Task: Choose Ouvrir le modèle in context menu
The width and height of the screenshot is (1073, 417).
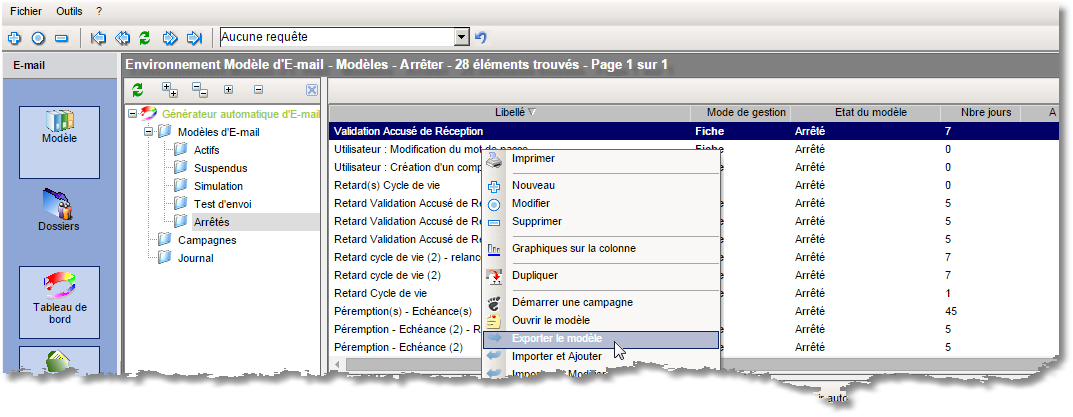Action: click(x=602, y=320)
